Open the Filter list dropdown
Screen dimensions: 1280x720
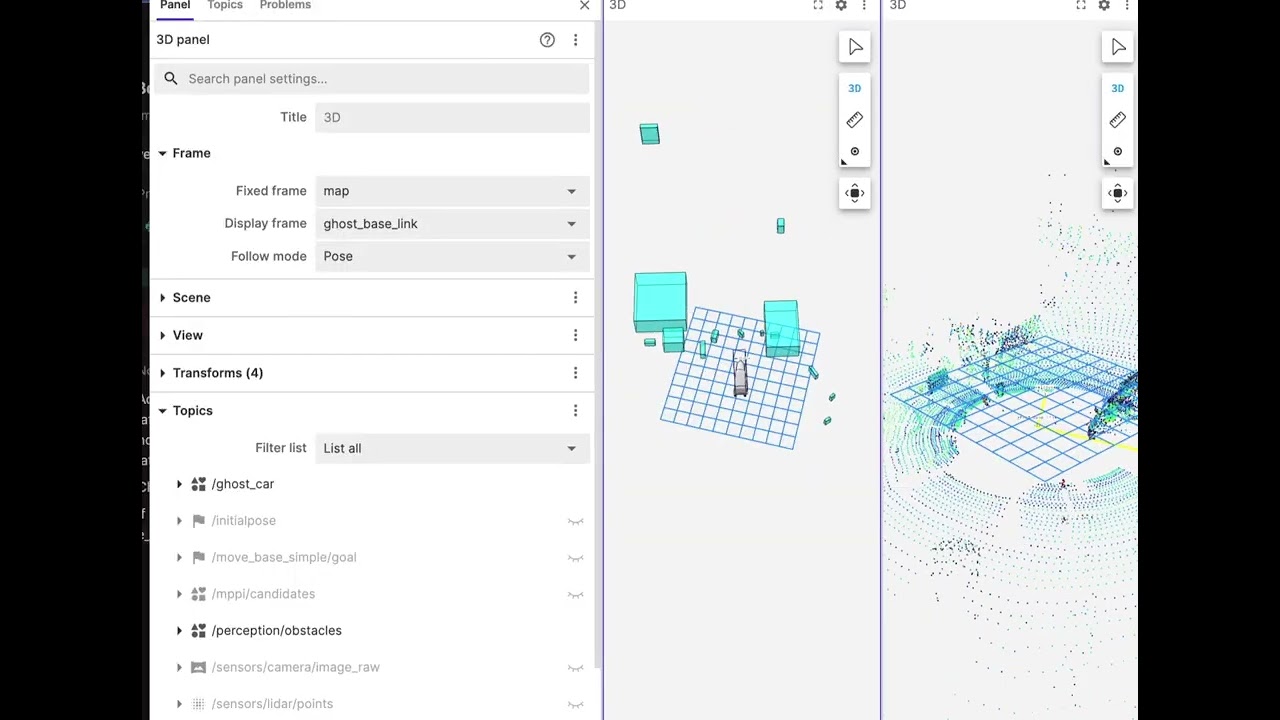(452, 448)
